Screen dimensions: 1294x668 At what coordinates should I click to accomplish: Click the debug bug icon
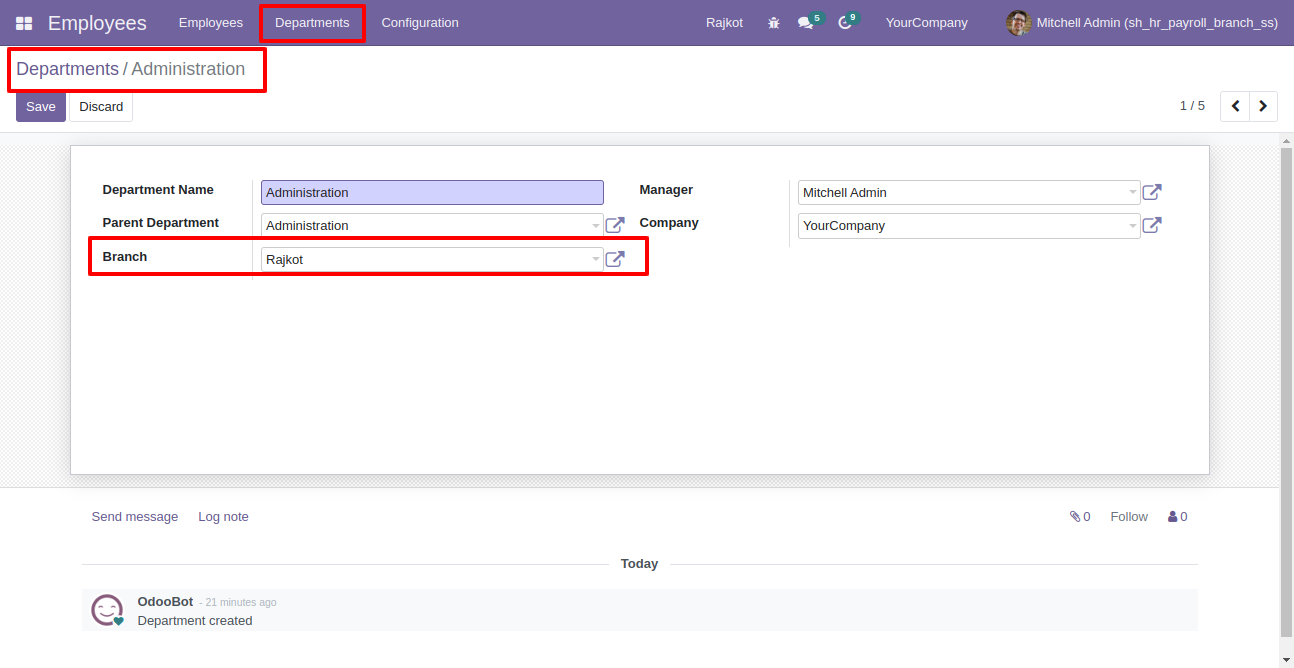773,22
